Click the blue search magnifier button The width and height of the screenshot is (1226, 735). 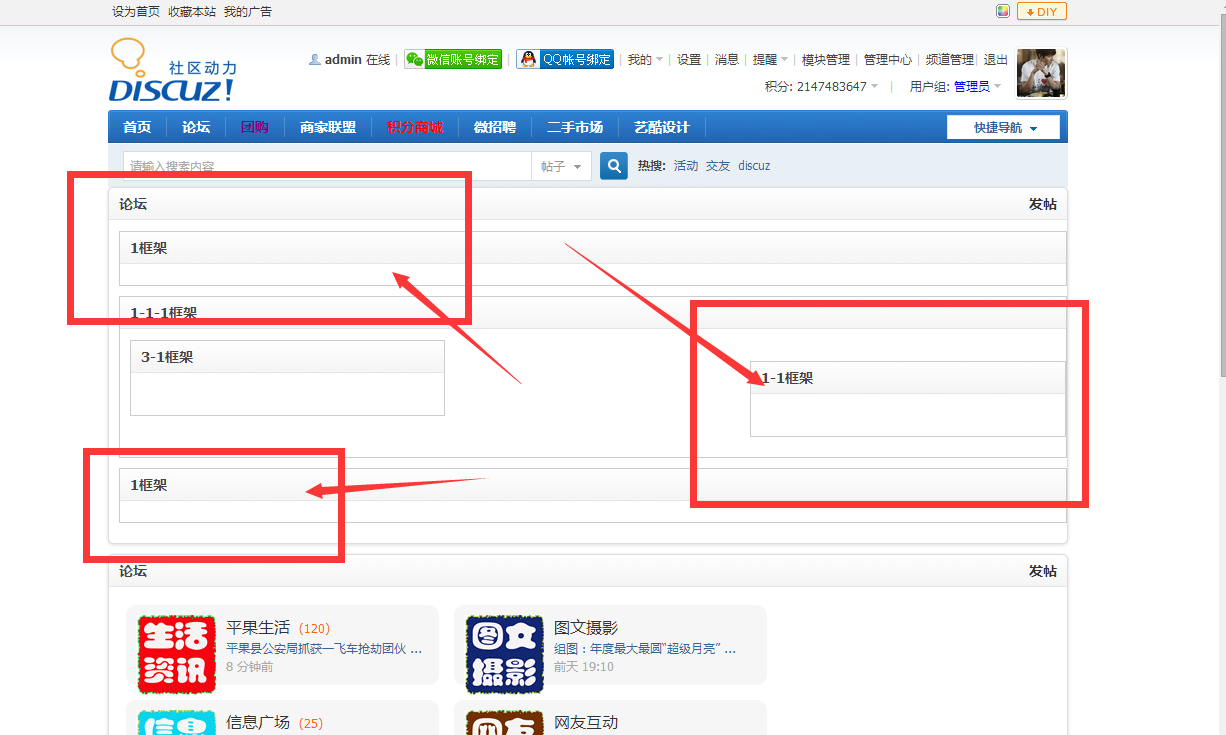pyautogui.click(x=614, y=166)
